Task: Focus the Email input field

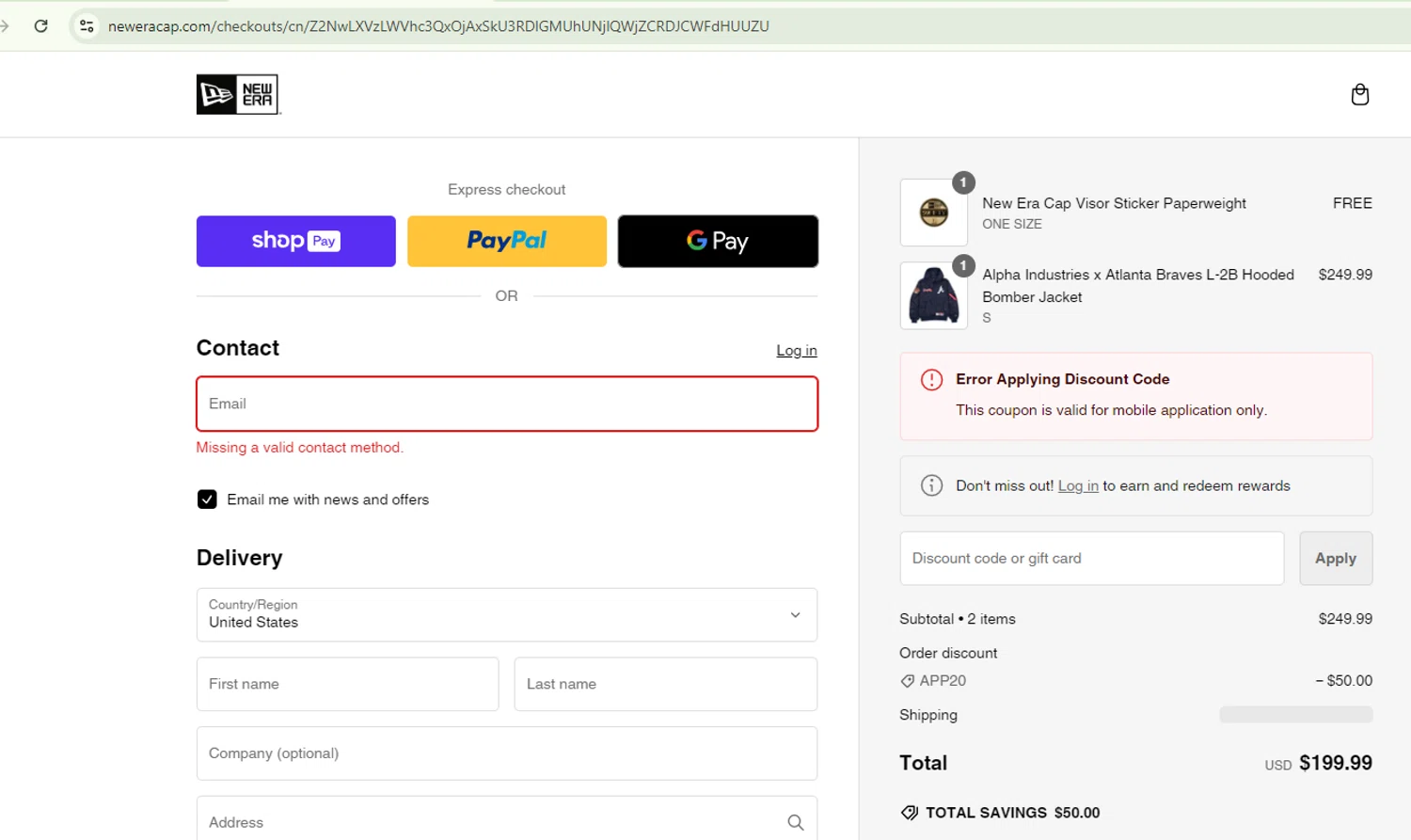Action: (x=506, y=404)
